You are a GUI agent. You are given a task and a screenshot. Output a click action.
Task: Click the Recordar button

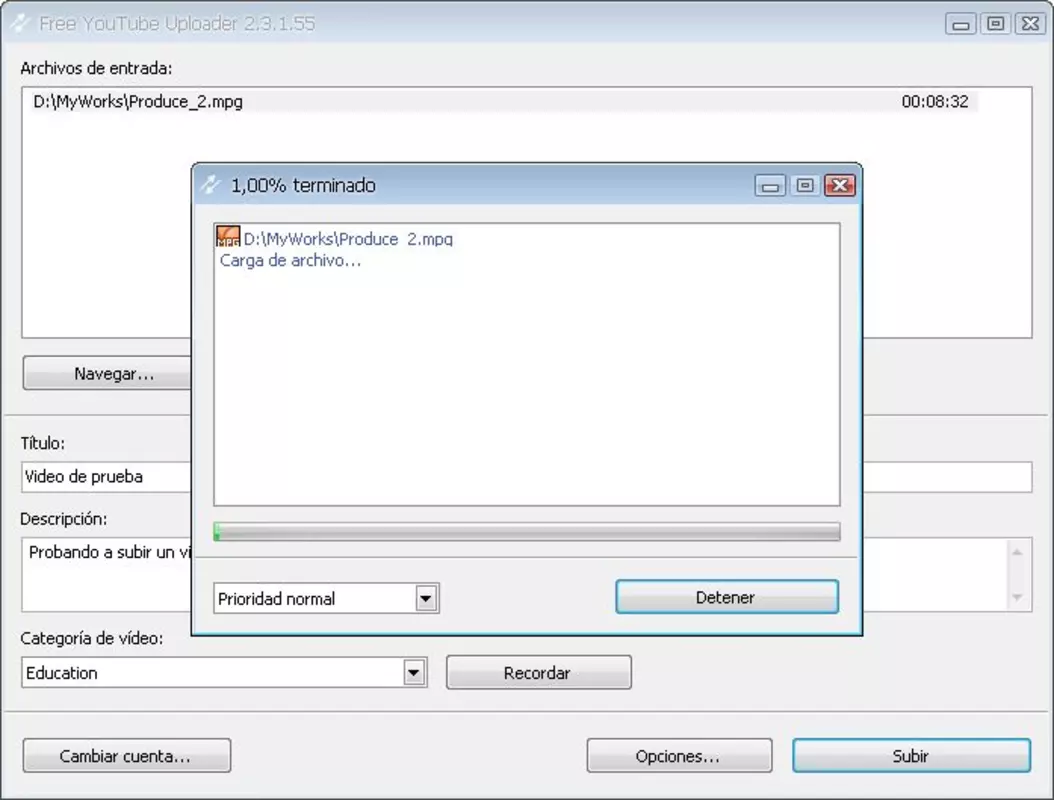click(538, 672)
